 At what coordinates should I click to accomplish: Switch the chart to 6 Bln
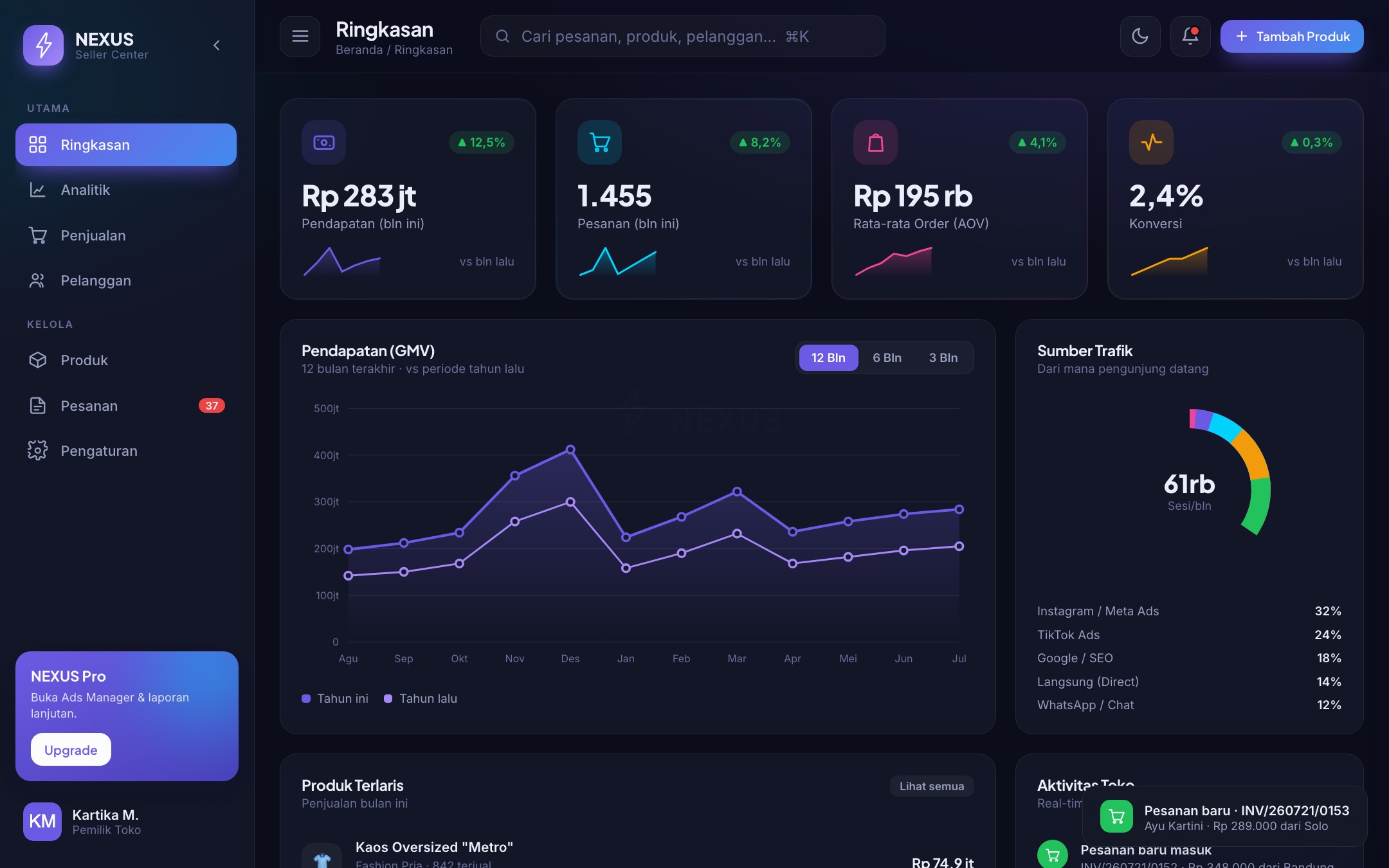pos(887,357)
